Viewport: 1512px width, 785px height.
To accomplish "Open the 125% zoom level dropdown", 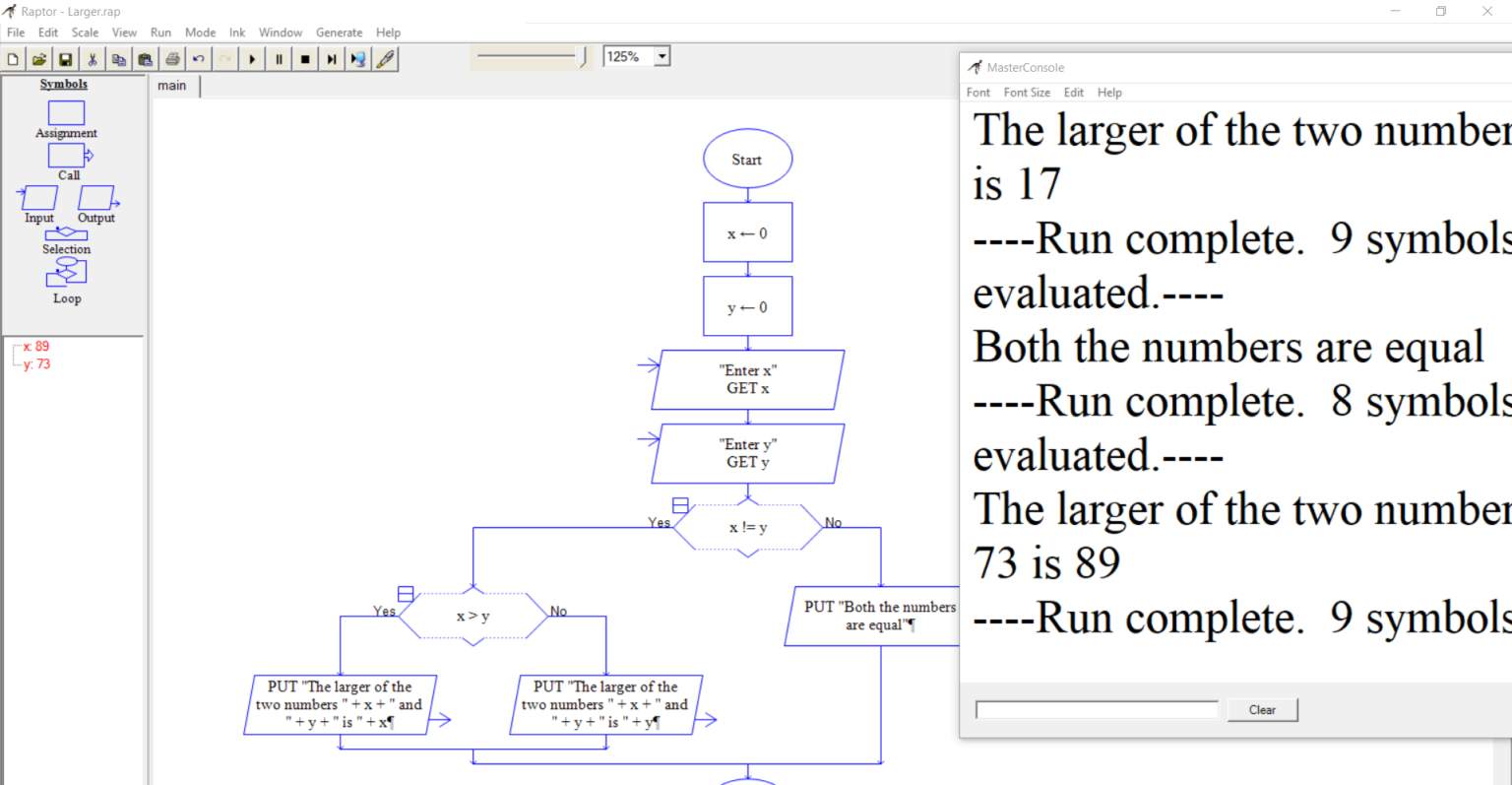I will pos(661,55).
